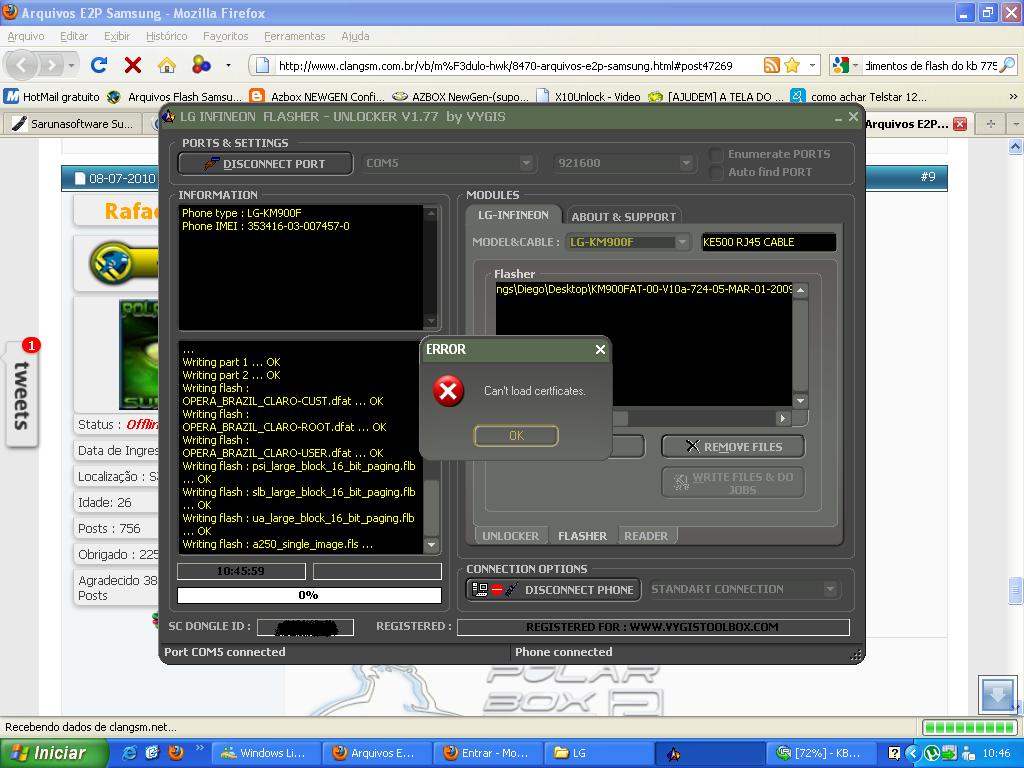Open the 921600 baud rate dropdown
The width and height of the screenshot is (1024, 768).
[x=686, y=163]
